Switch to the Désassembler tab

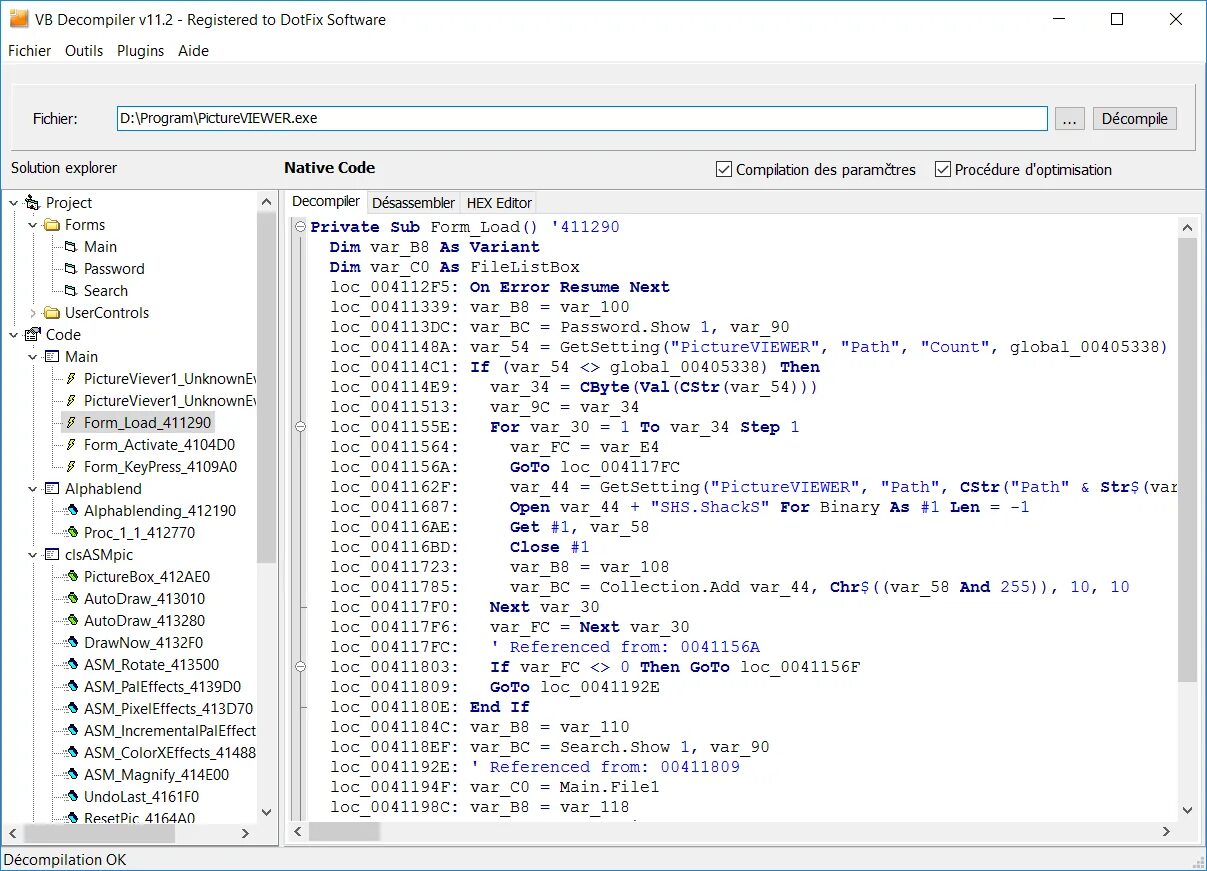coord(413,203)
